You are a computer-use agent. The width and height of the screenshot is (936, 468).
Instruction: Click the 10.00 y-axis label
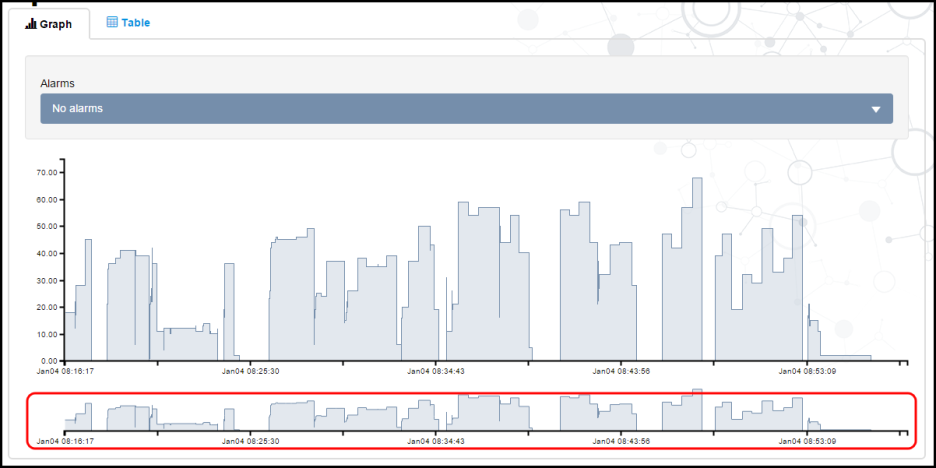pos(47,334)
